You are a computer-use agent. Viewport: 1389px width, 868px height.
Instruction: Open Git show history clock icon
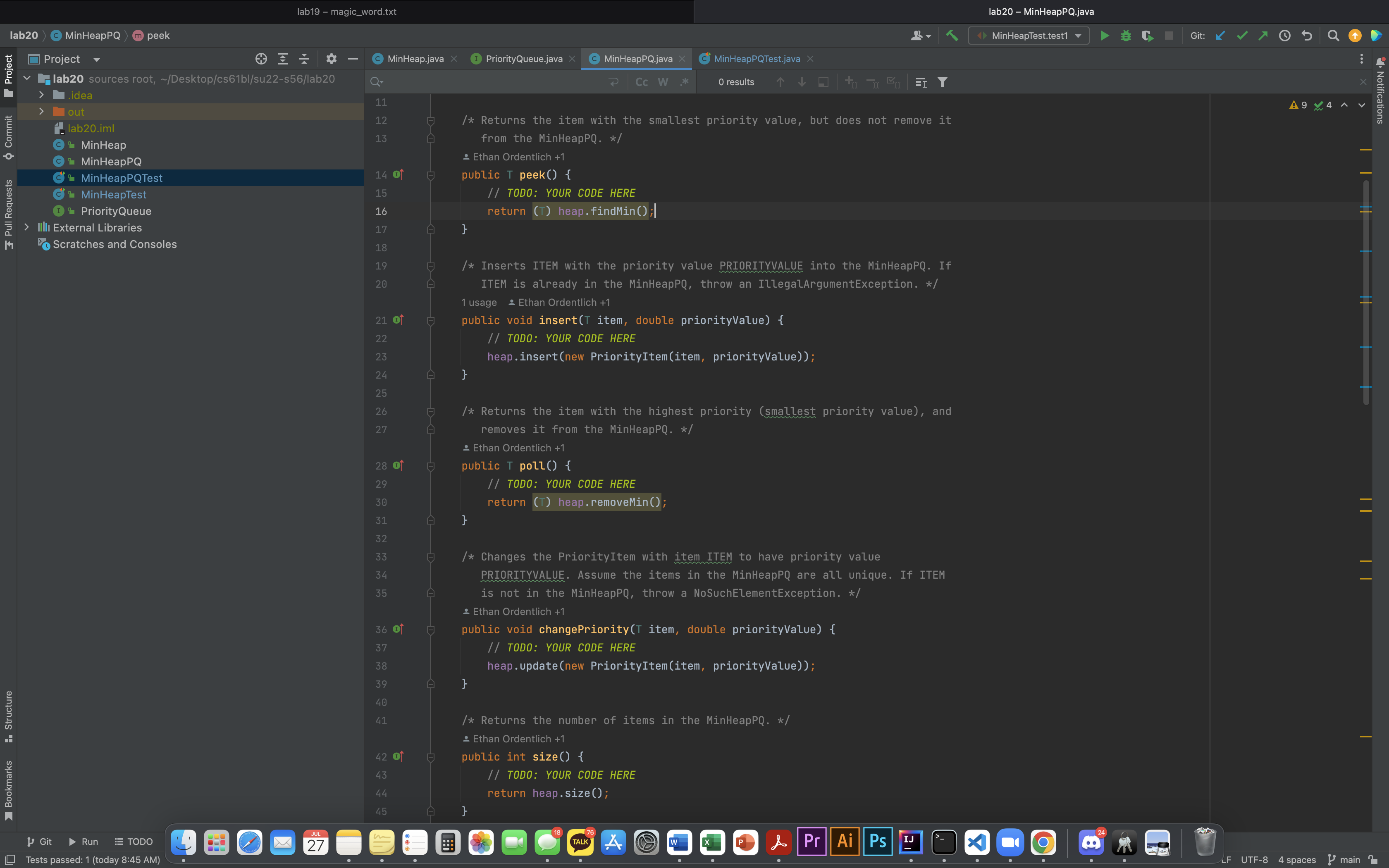tap(1284, 36)
